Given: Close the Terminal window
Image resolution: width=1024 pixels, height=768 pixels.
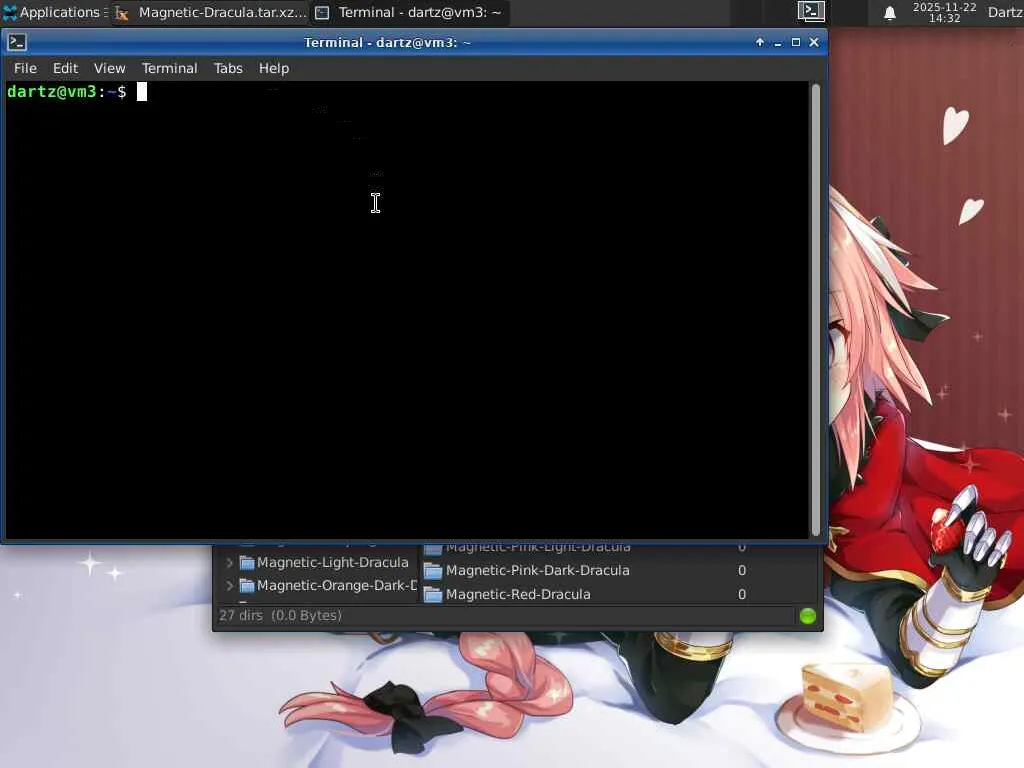Looking at the screenshot, I should tap(814, 42).
